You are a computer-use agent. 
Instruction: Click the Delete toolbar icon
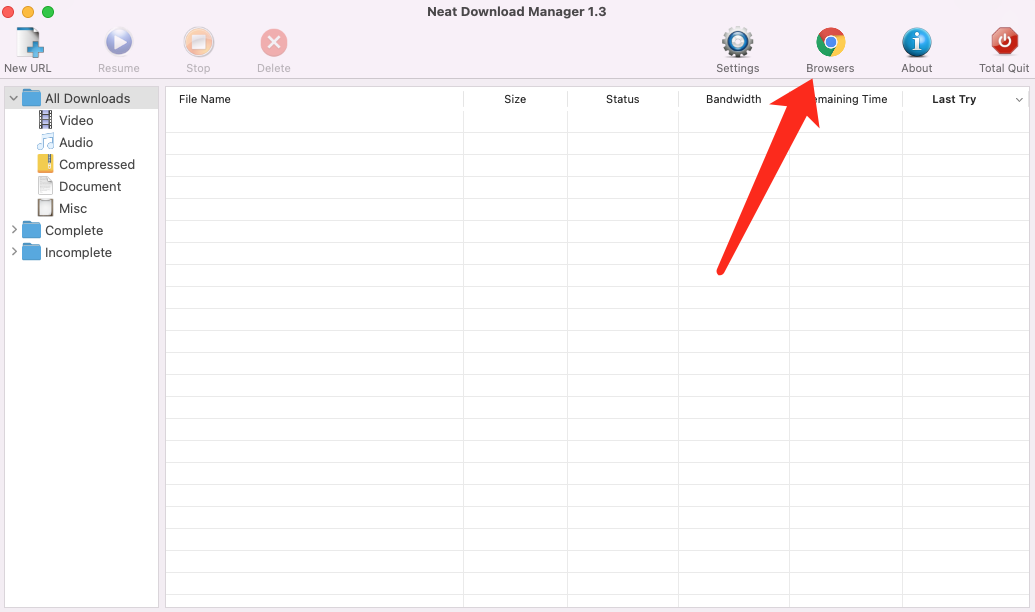(273, 43)
